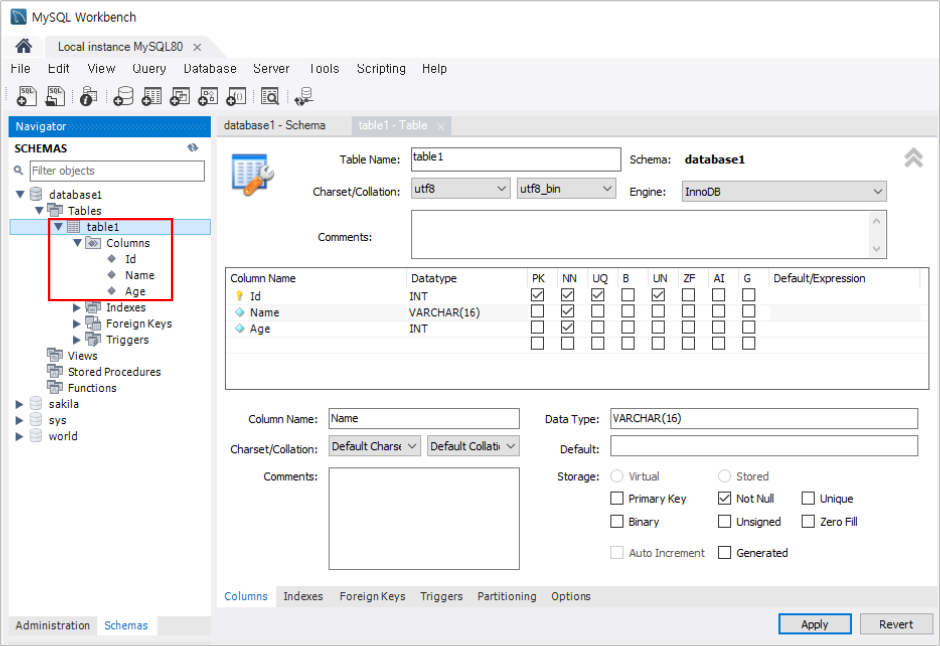Enable Unique constraint for the Id column

pos(597,296)
